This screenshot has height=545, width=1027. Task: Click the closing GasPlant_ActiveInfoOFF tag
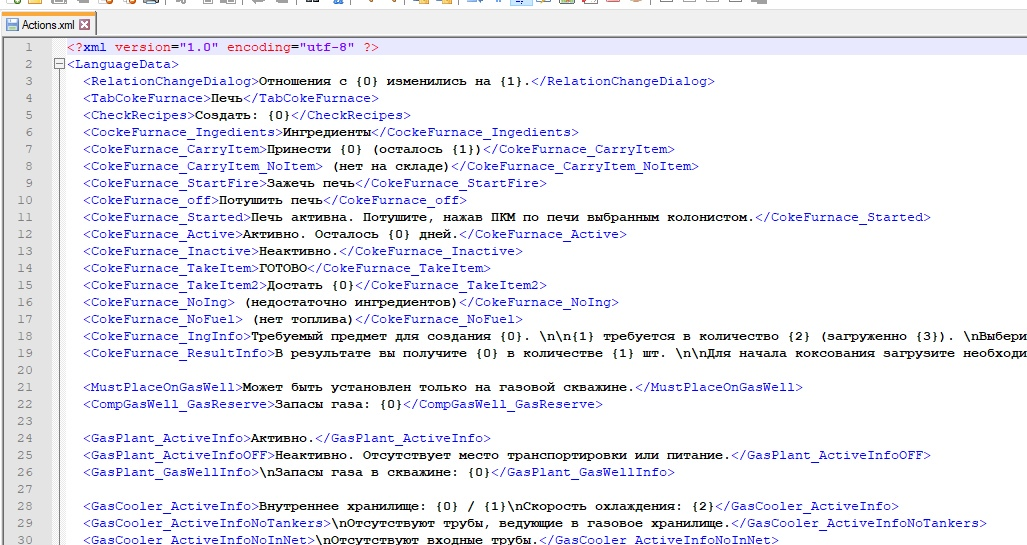831,456
